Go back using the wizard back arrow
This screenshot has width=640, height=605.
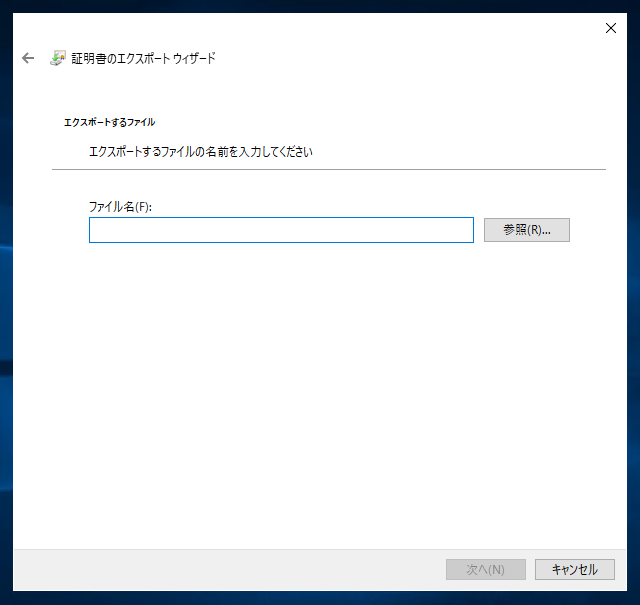(28, 58)
